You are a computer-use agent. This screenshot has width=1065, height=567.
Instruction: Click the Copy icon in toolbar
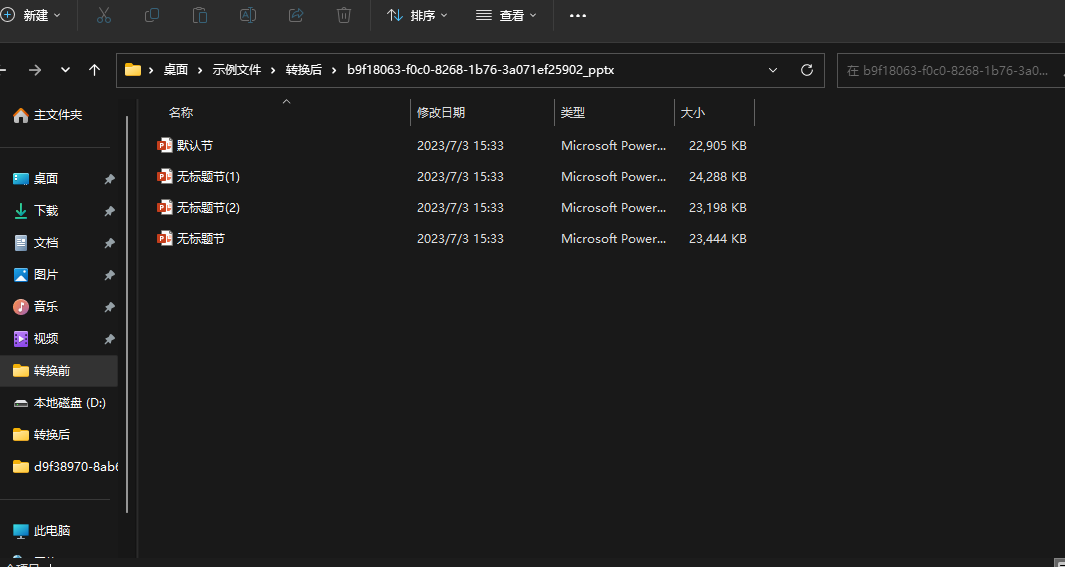151,15
